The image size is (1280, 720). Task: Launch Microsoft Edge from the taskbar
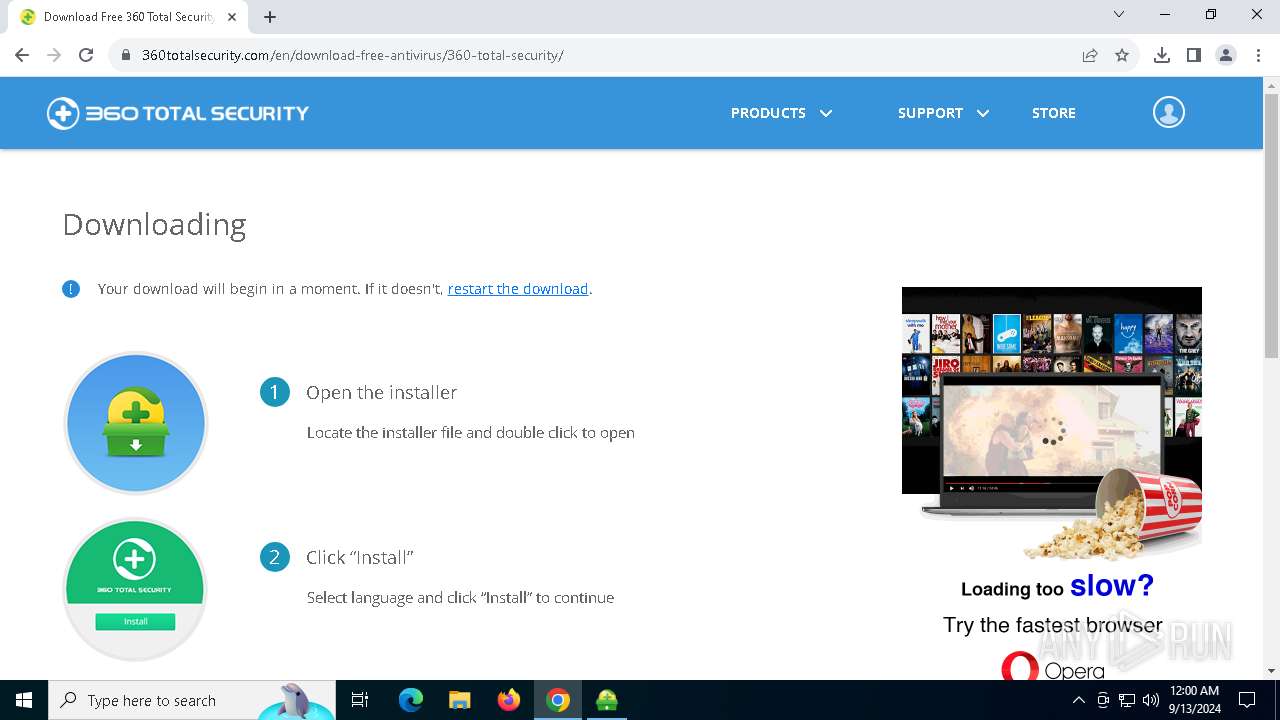coord(411,700)
